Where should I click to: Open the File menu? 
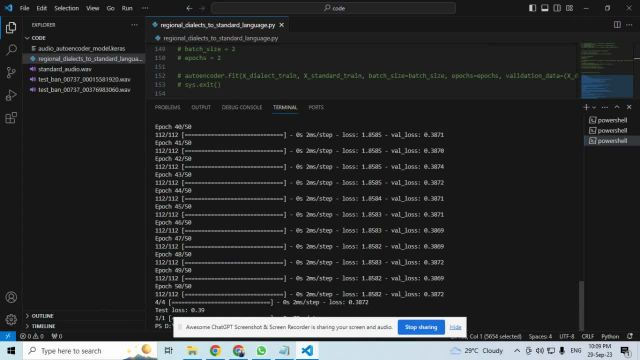[x=24, y=8]
